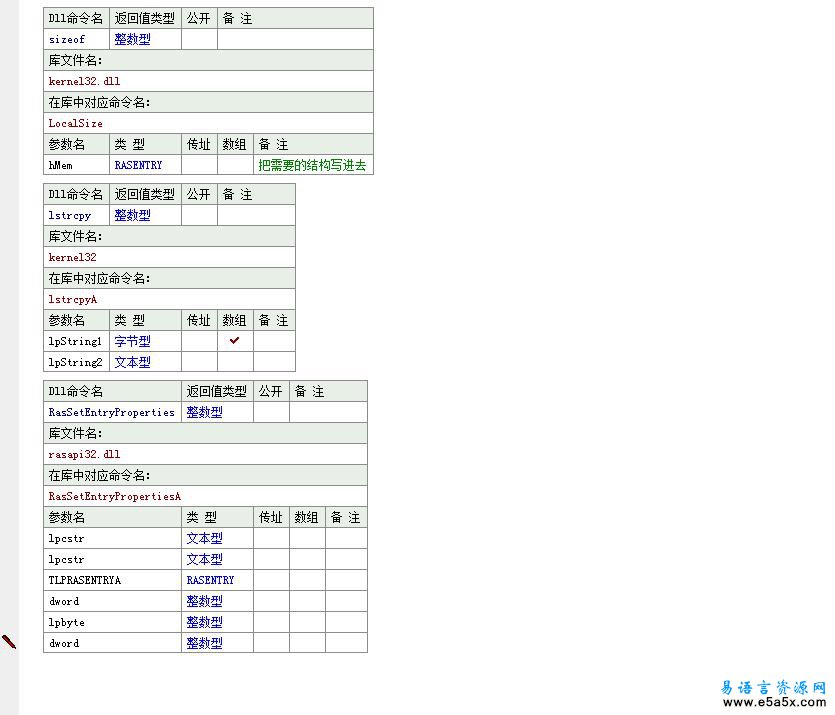Toggle 数组 cell for lpString2 parameter
Image resolution: width=835 pixels, height=715 pixels.
click(235, 363)
